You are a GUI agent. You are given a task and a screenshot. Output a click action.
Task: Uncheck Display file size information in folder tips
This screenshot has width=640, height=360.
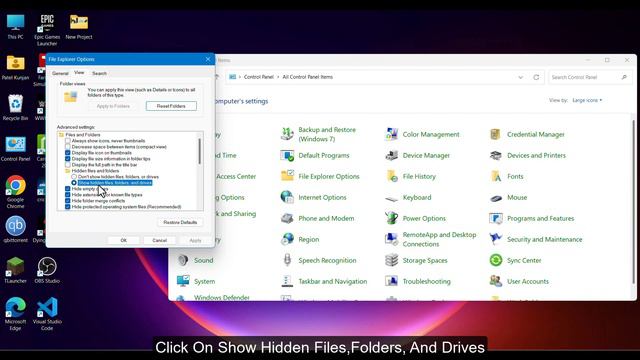tap(68, 158)
